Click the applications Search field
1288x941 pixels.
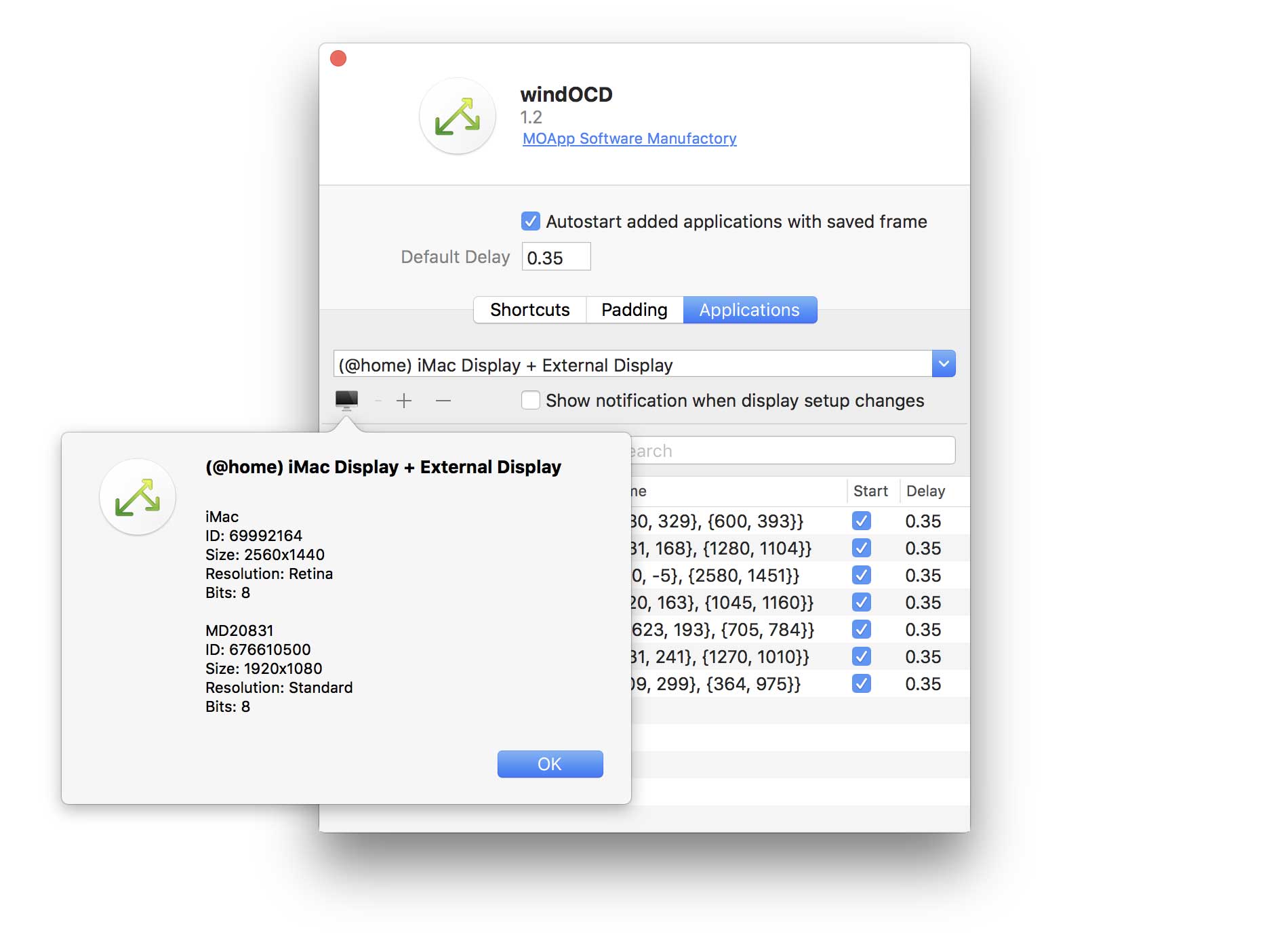pos(793,450)
